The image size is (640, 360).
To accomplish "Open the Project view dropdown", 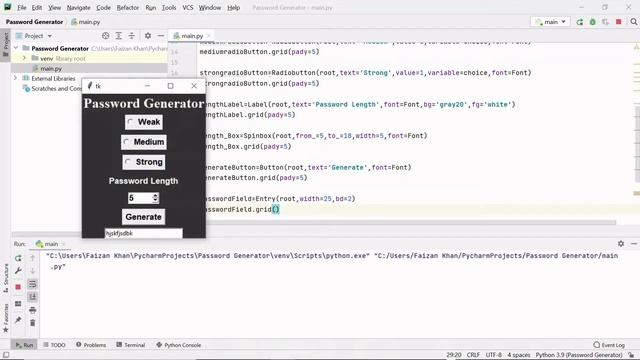I will click(34, 36).
